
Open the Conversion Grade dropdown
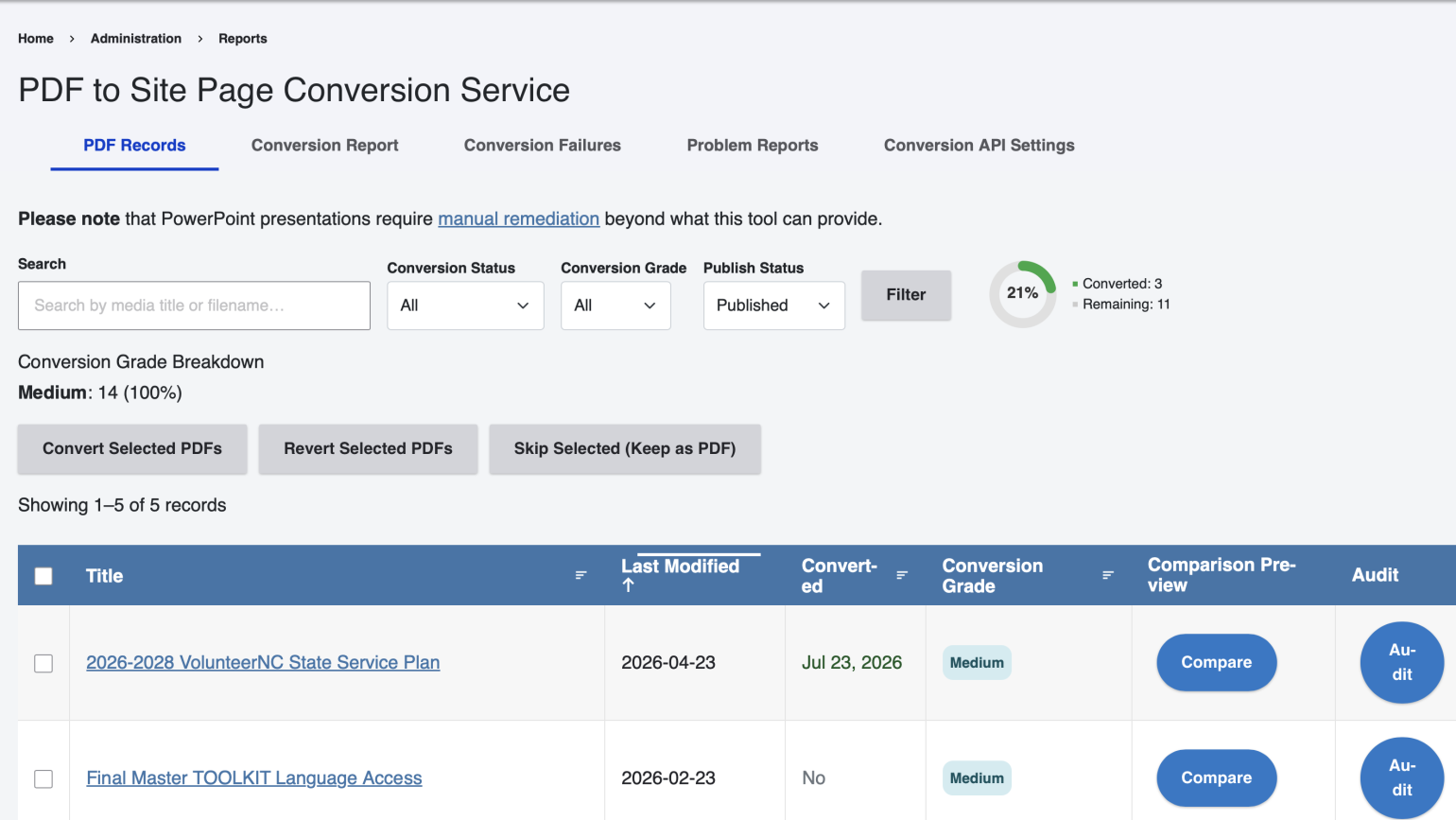tap(615, 305)
